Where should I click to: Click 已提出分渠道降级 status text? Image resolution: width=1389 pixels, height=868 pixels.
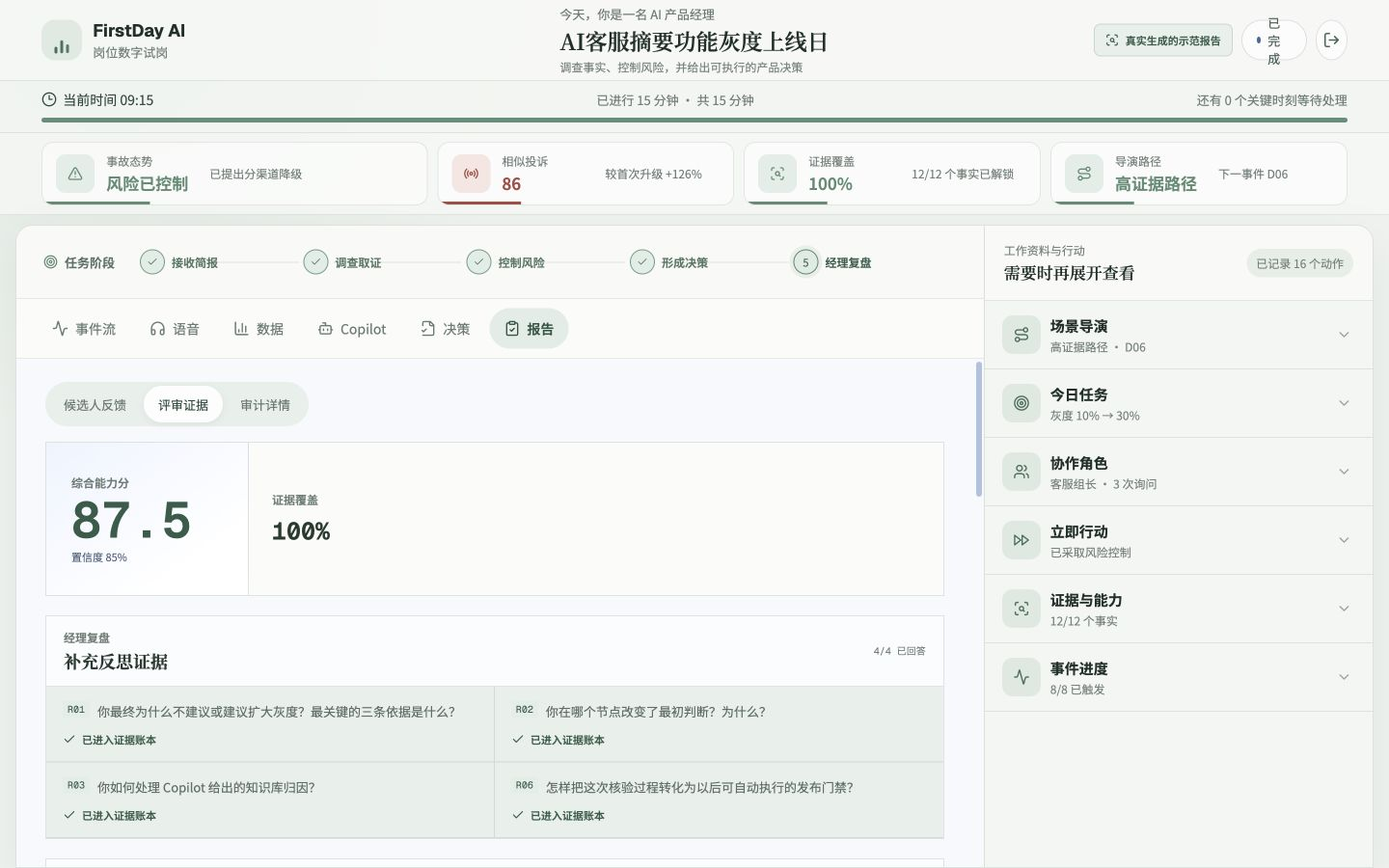(x=256, y=175)
